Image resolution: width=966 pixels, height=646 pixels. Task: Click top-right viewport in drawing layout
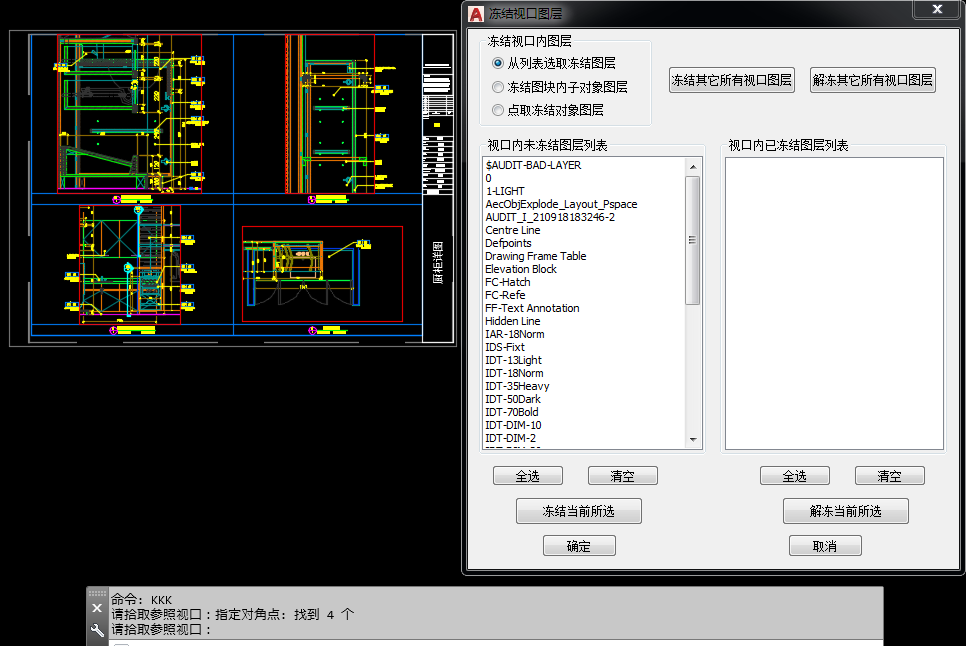(x=330, y=114)
